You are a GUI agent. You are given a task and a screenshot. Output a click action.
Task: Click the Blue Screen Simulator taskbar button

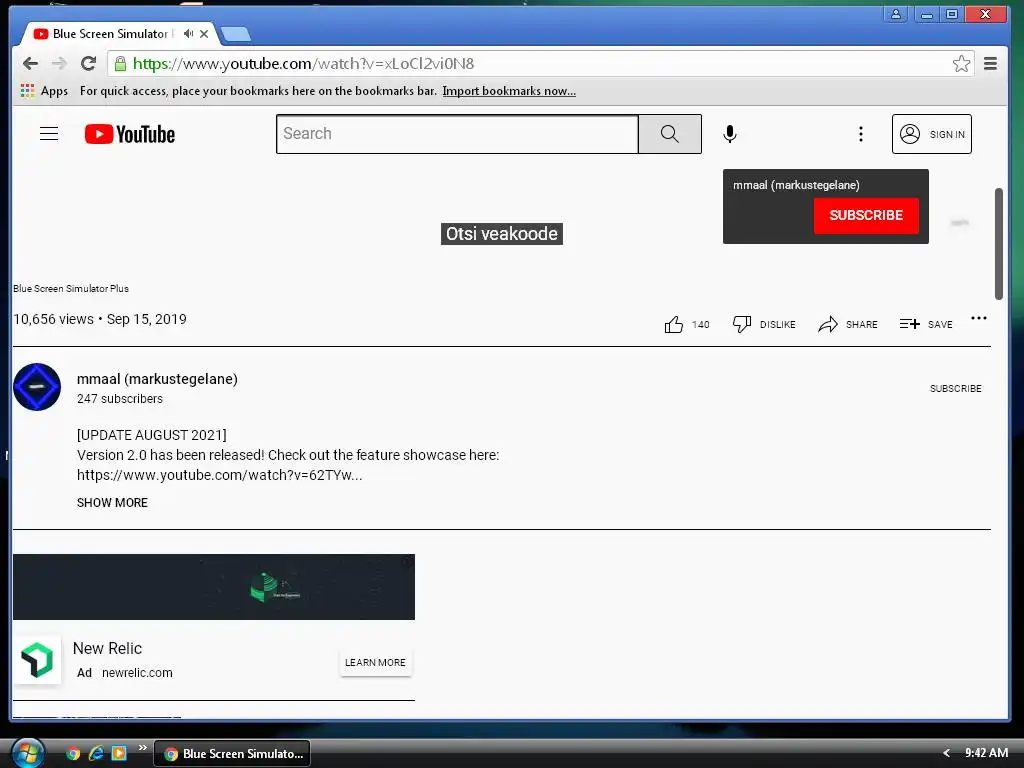(x=232, y=754)
